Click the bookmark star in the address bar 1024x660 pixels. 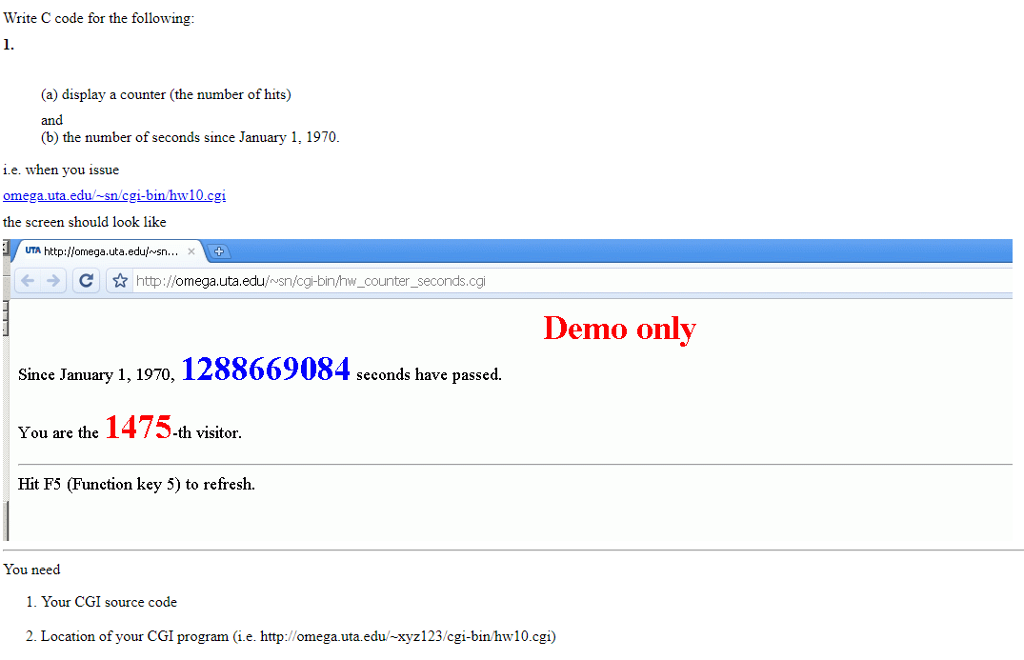[119, 281]
